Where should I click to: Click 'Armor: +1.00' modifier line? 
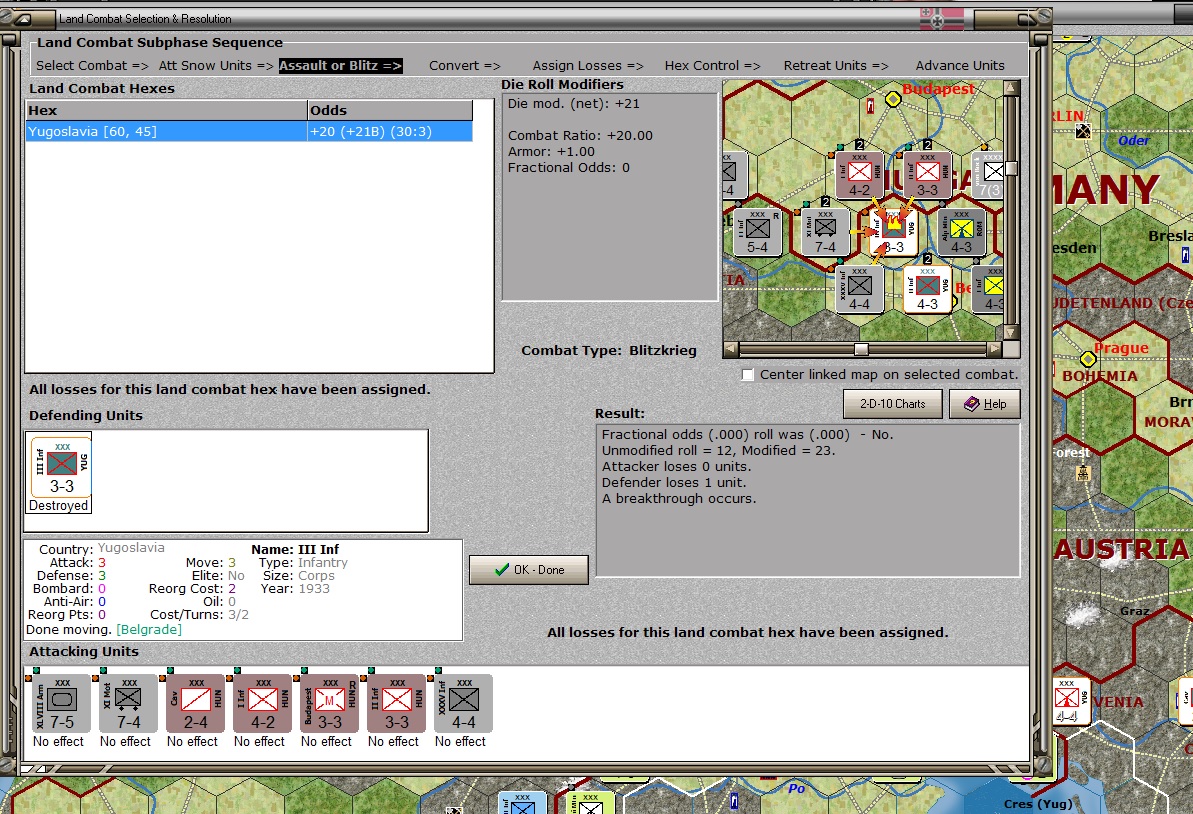551,151
